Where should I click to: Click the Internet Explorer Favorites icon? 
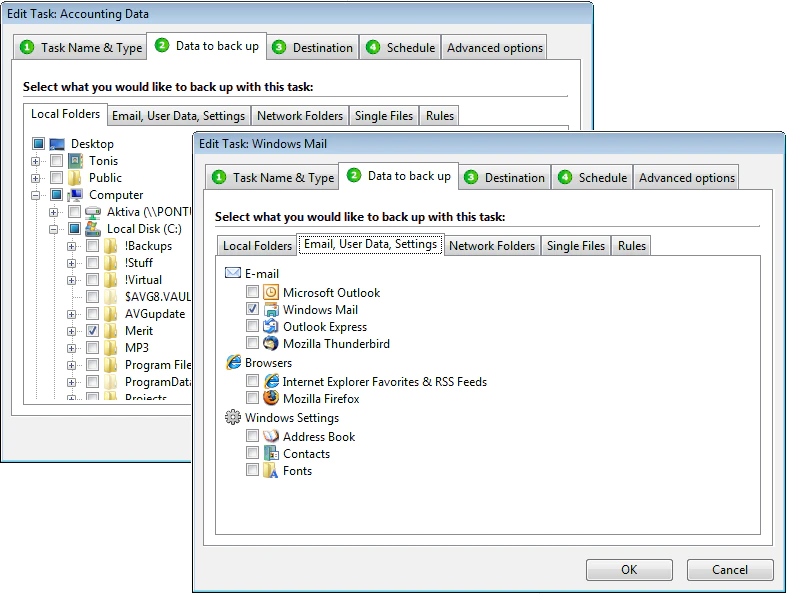coord(271,381)
